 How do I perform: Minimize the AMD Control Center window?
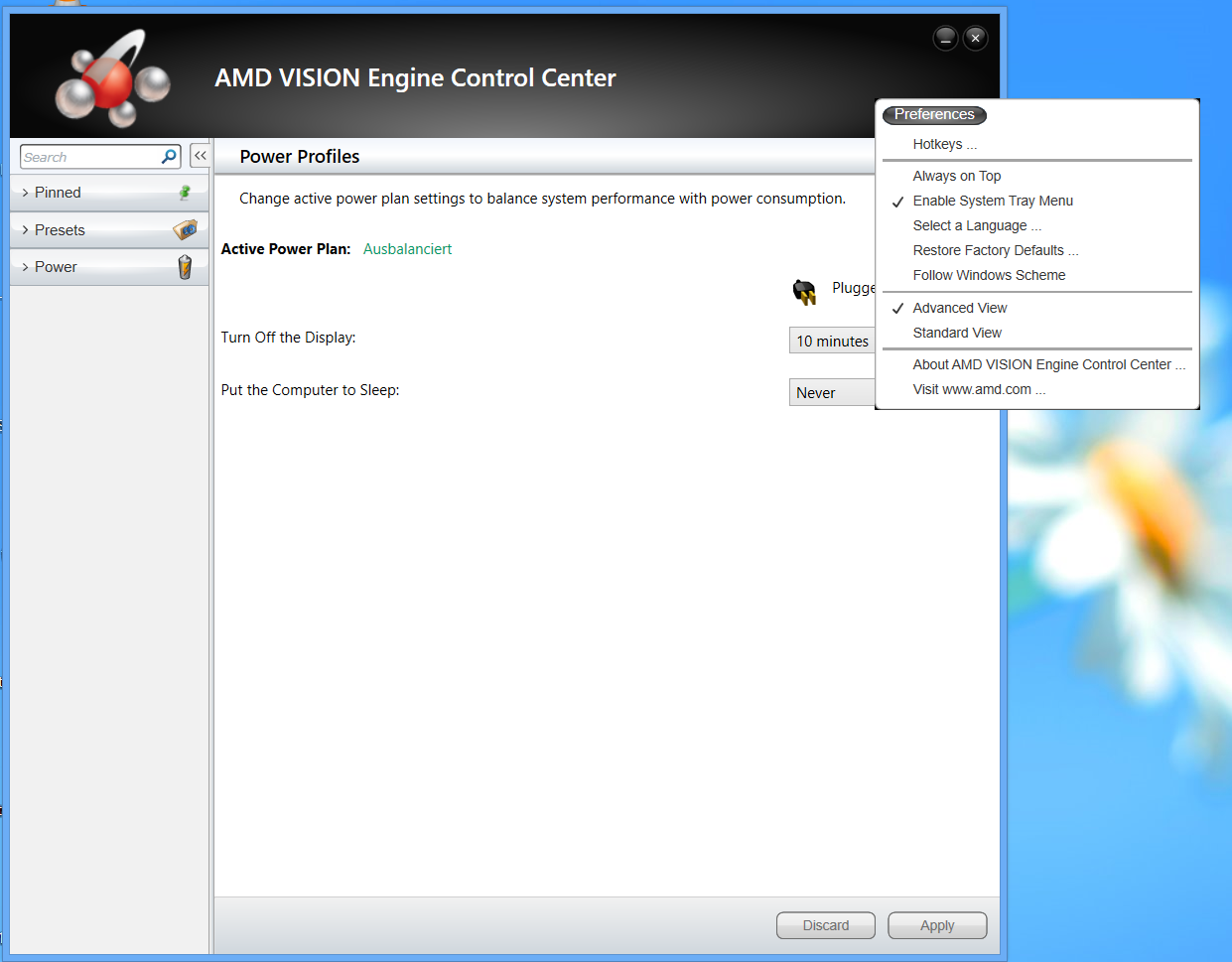pyautogui.click(x=945, y=38)
